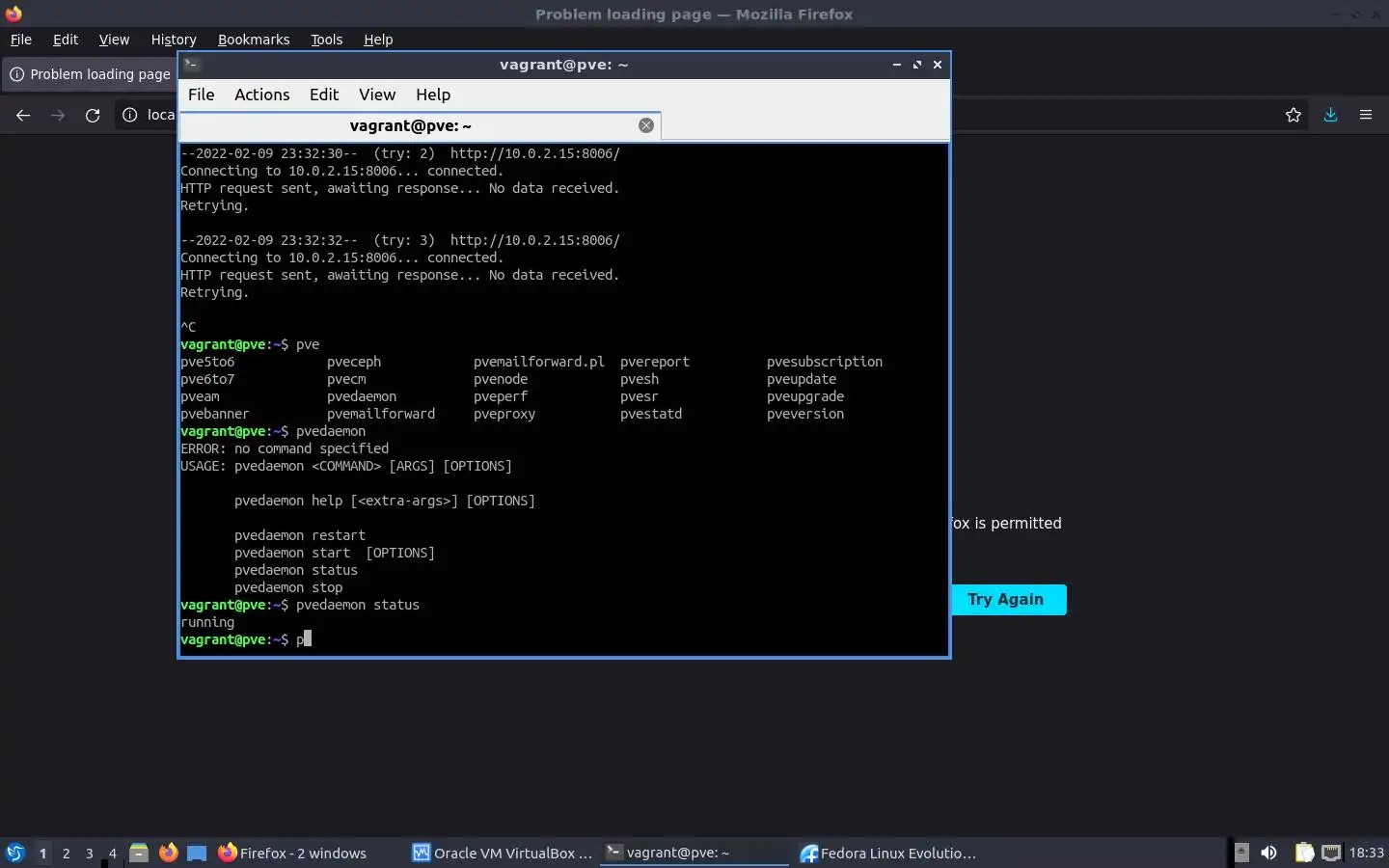This screenshot has height=868, width=1389.
Task: Click 'pveversion' in the terminal output
Action: [805, 414]
